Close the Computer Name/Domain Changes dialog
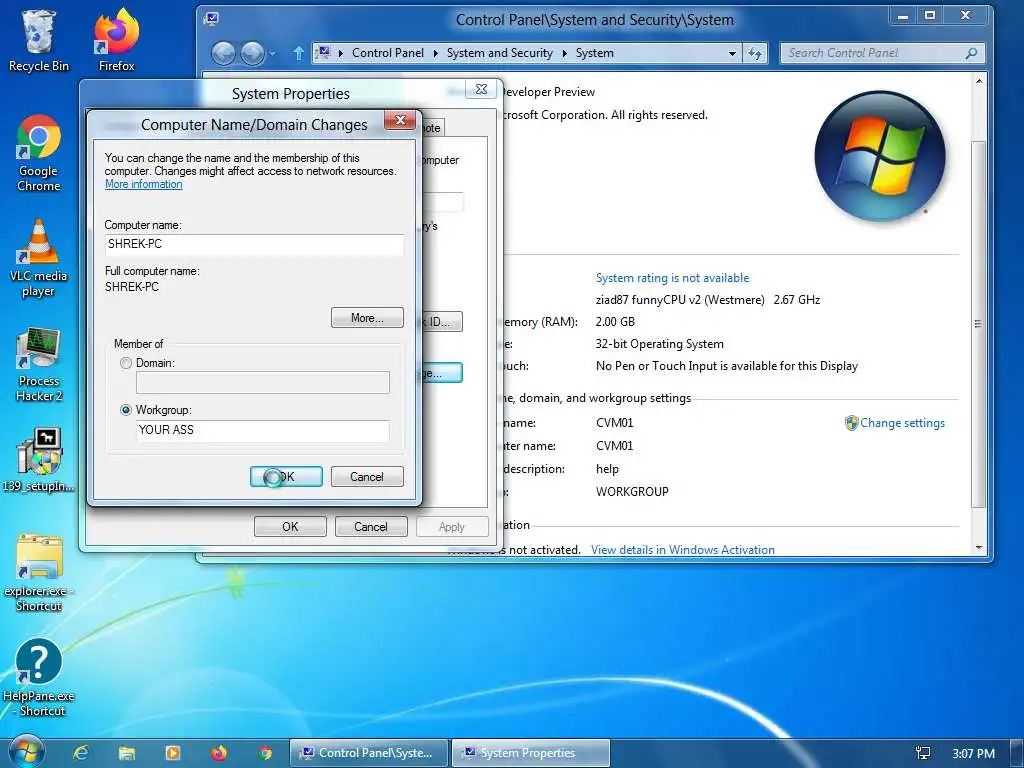 click(400, 120)
